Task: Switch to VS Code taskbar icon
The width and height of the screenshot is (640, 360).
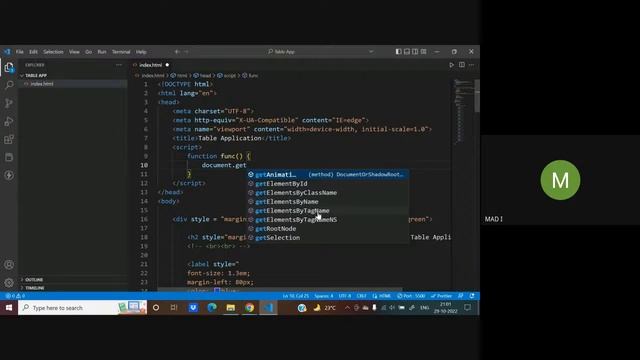Action: point(268,308)
